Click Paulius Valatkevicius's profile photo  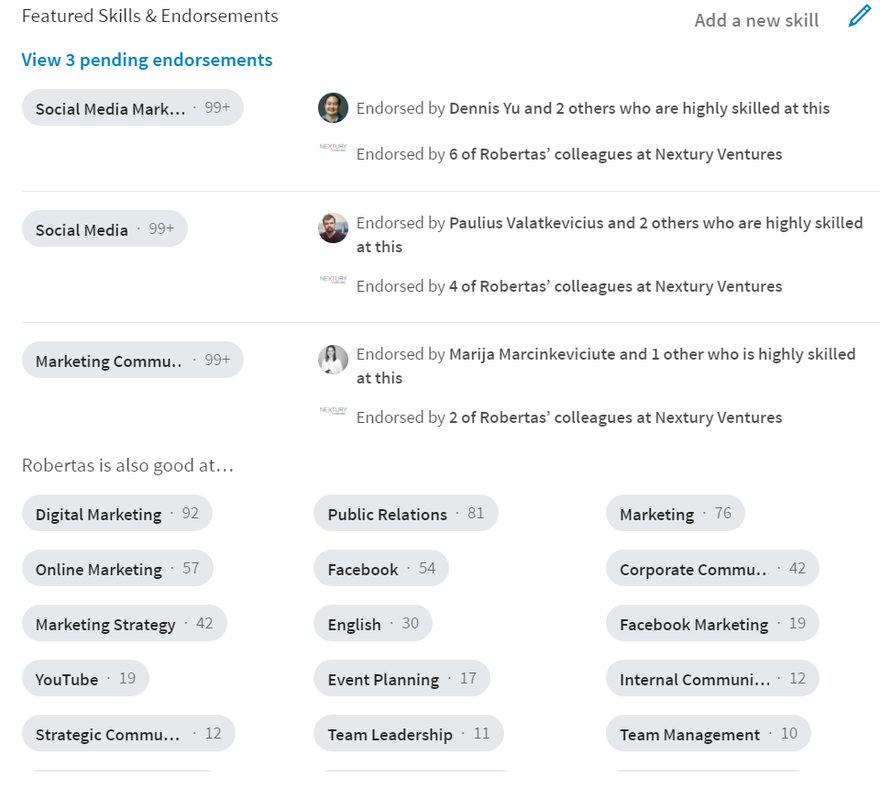[x=333, y=228]
